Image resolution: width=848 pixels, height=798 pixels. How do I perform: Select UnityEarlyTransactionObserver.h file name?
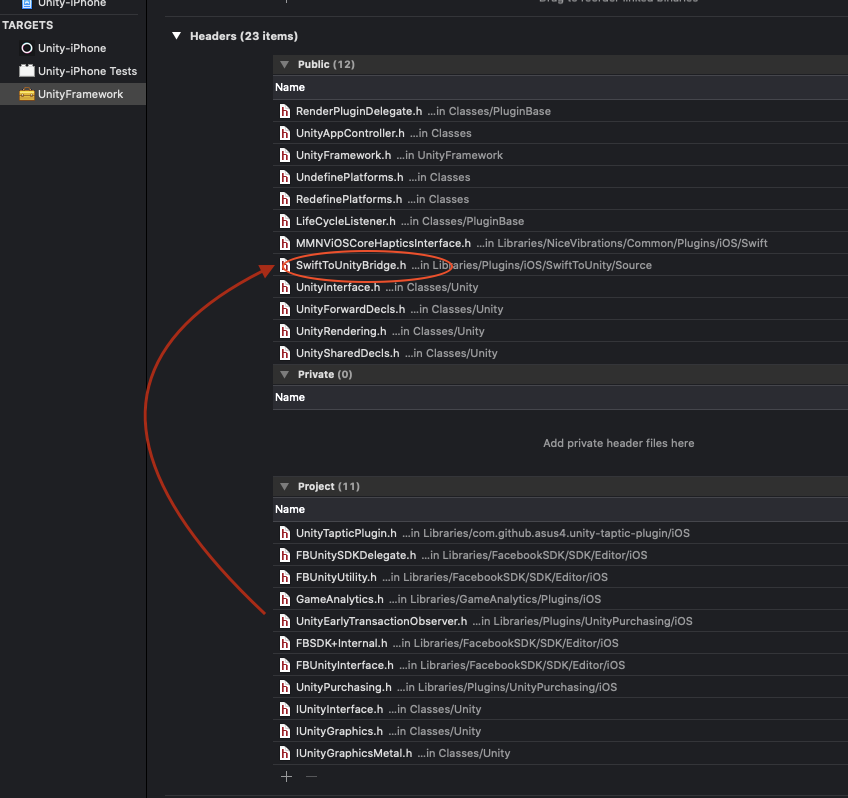(x=381, y=621)
